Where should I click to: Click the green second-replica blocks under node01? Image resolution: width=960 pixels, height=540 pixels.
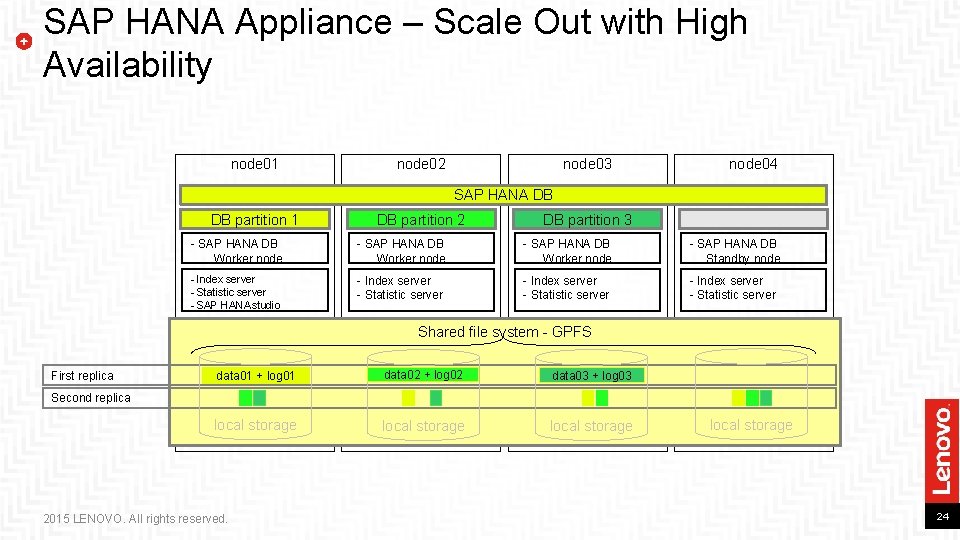(x=252, y=398)
